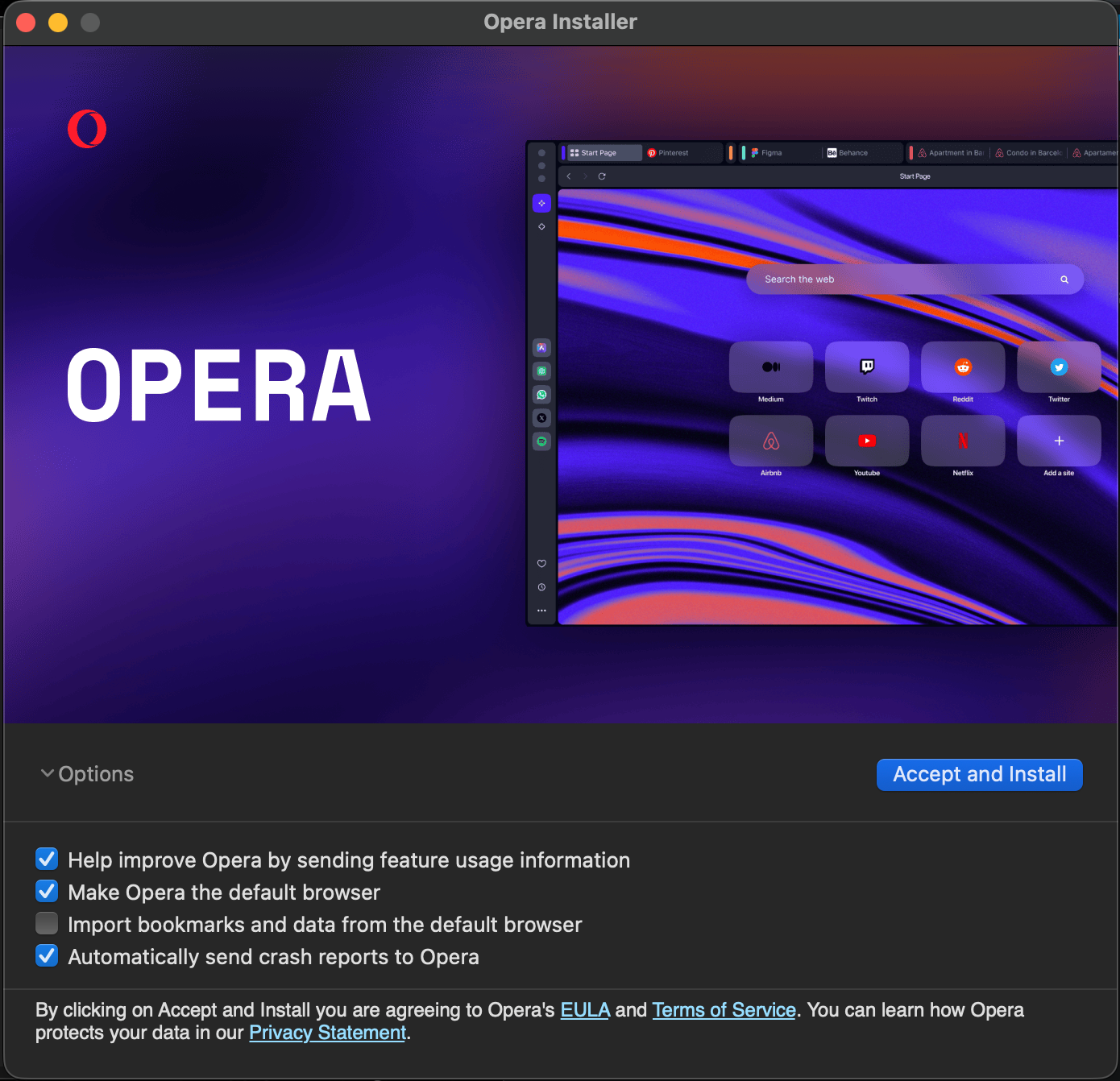
Task: Uncheck Help improve Opera by sending usage information
Action: [47, 859]
